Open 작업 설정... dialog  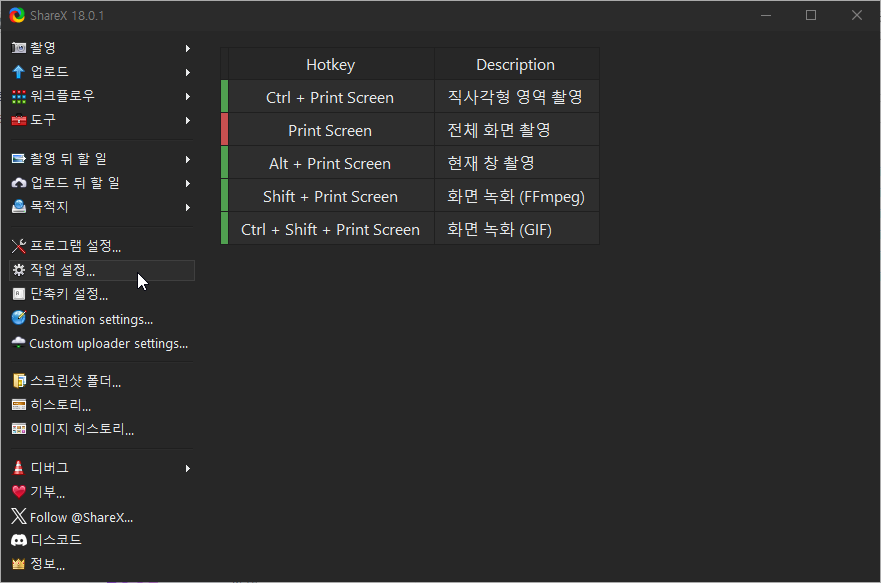(x=102, y=270)
